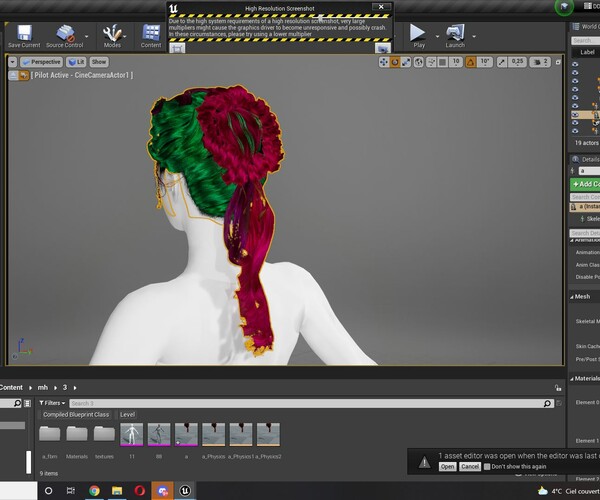
Task: Select the rotate gizmo mode icon
Action: [395, 62]
